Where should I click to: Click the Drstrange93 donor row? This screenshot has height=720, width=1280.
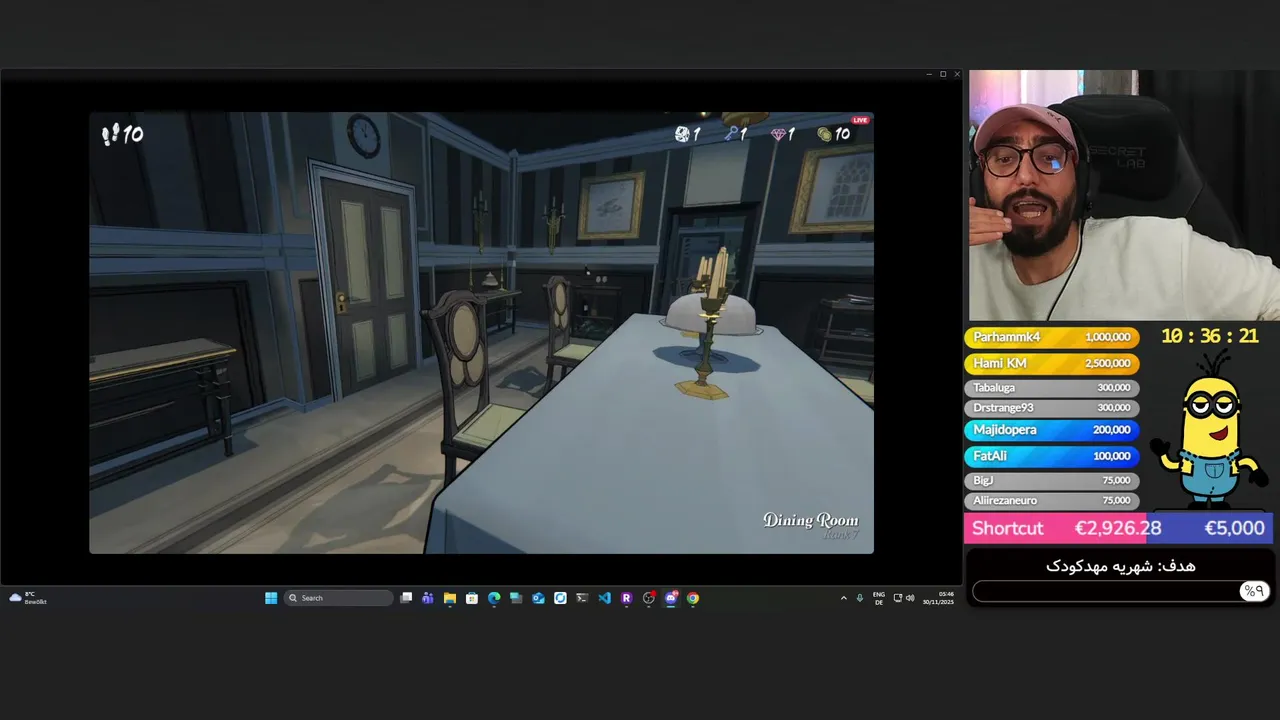[1050, 408]
